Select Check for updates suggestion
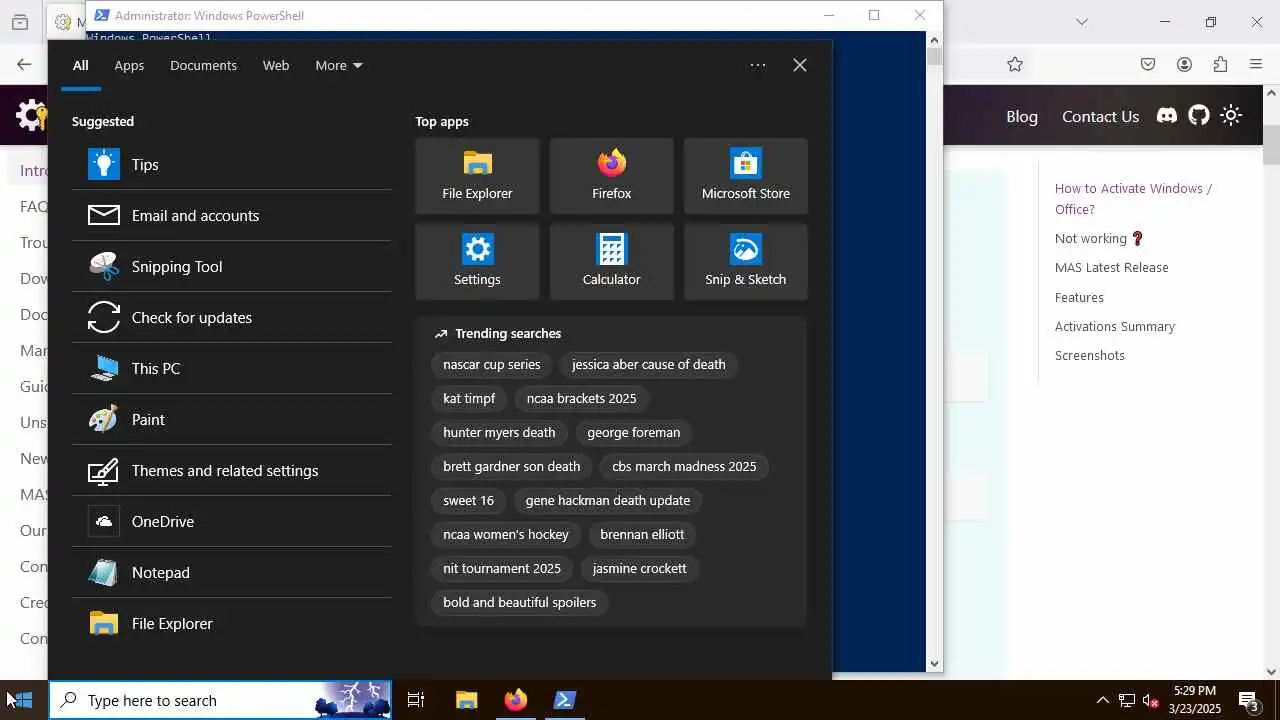This screenshot has width=1280, height=720. 231,317
